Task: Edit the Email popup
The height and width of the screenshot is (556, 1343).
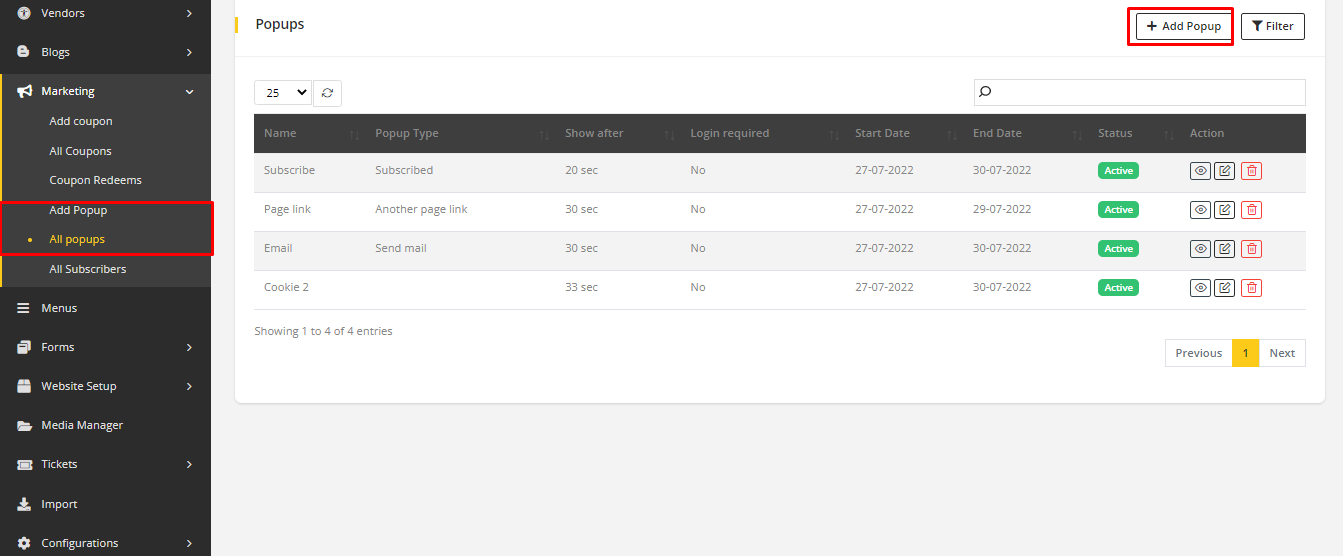Action: point(1224,249)
